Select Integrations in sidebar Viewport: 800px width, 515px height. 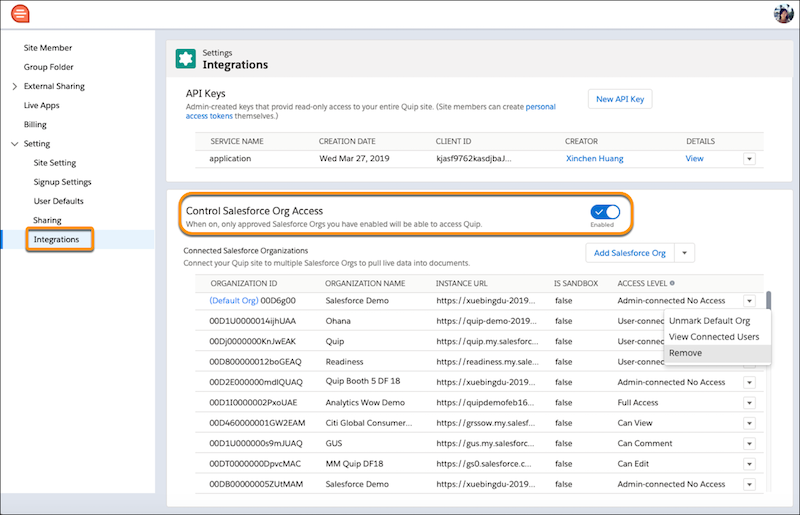point(56,239)
